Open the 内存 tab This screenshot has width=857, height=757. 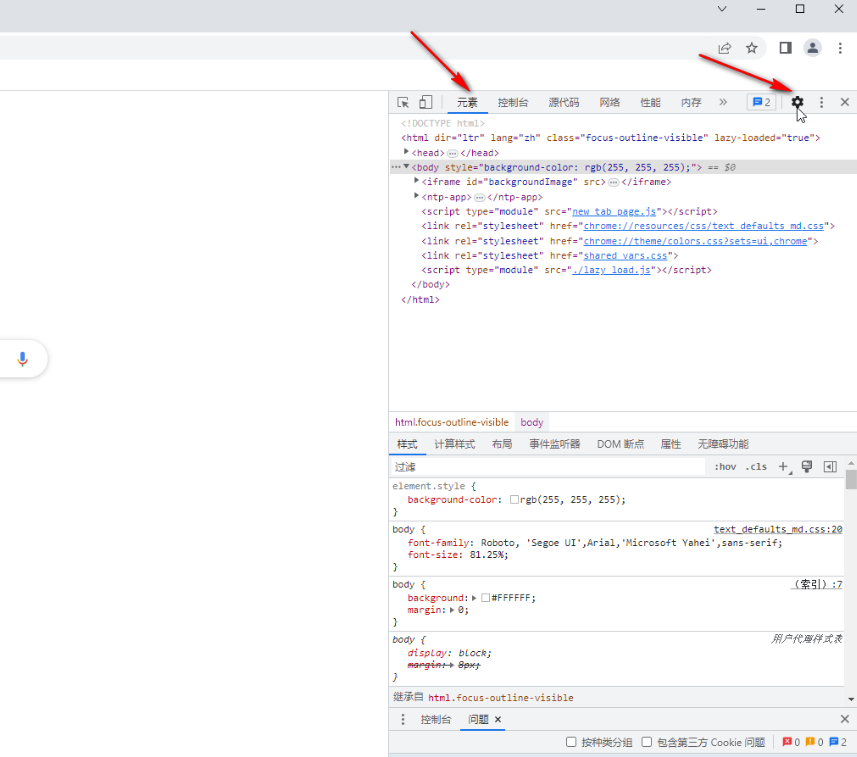click(691, 102)
